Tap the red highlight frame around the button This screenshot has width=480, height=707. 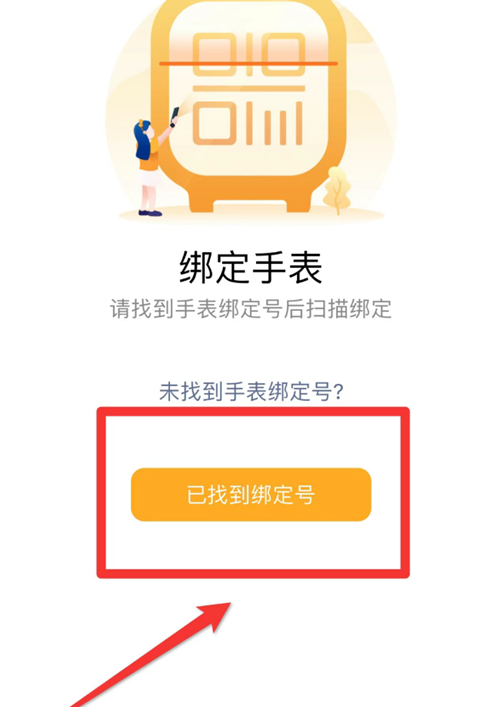pos(253,492)
